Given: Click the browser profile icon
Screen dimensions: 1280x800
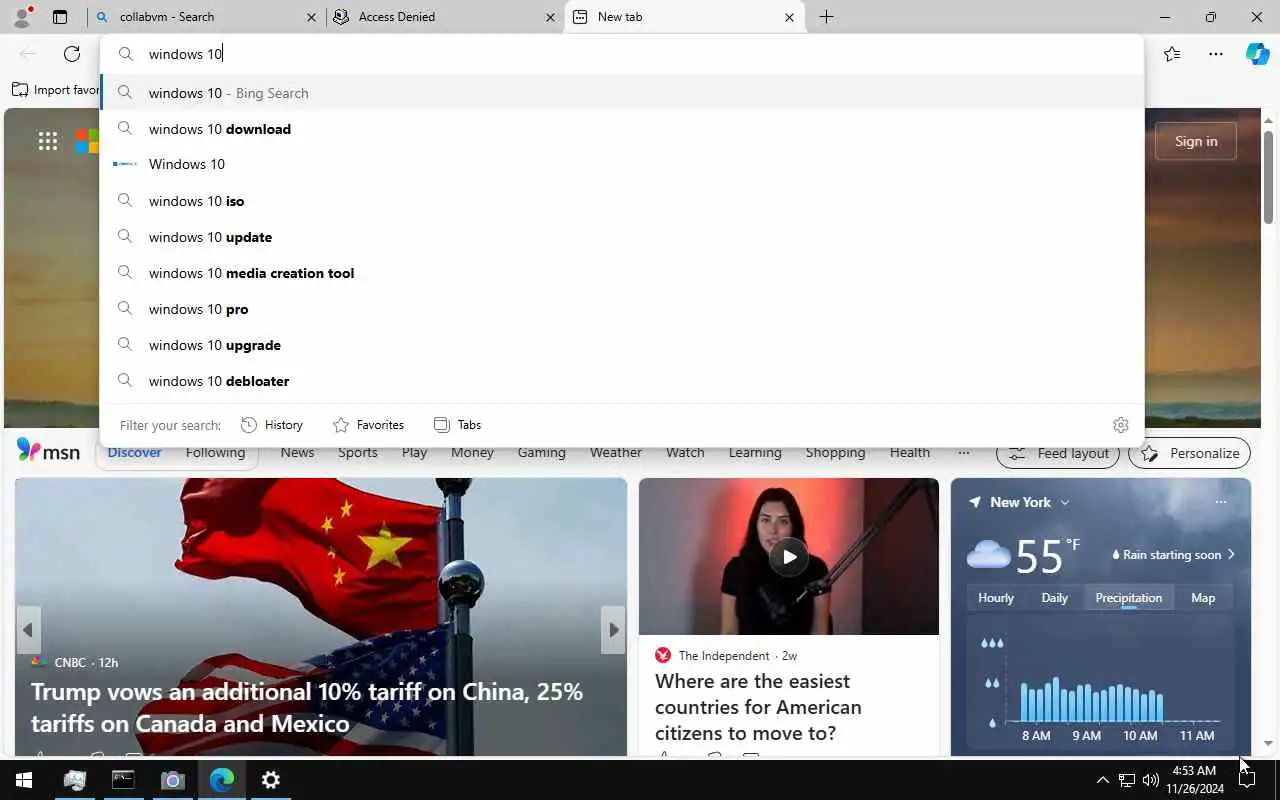Looking at the screenshot, I should (x=21, y=17).
